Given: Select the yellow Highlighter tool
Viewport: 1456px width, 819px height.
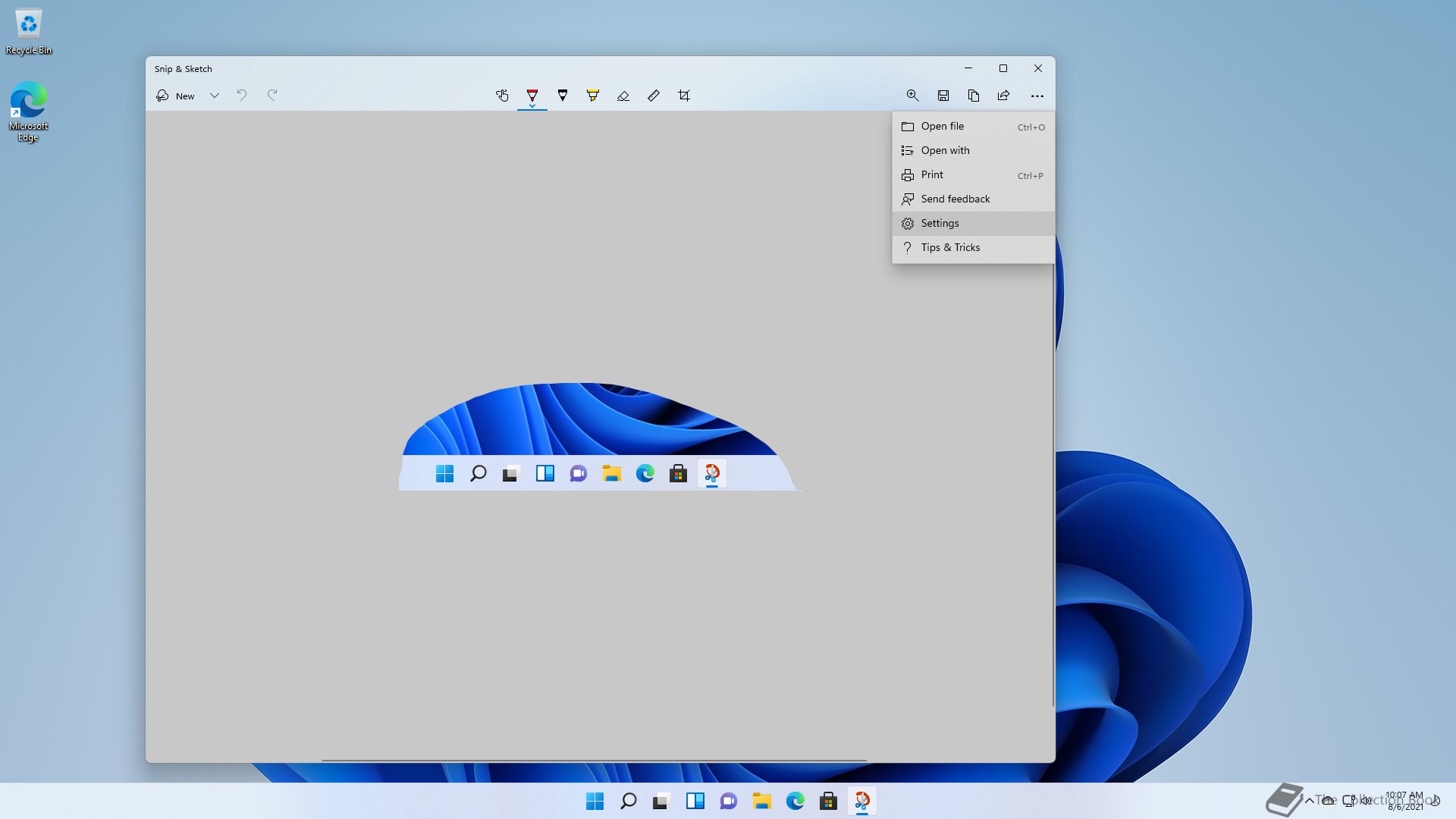Looking at the screenshot, I should [593, 96].
